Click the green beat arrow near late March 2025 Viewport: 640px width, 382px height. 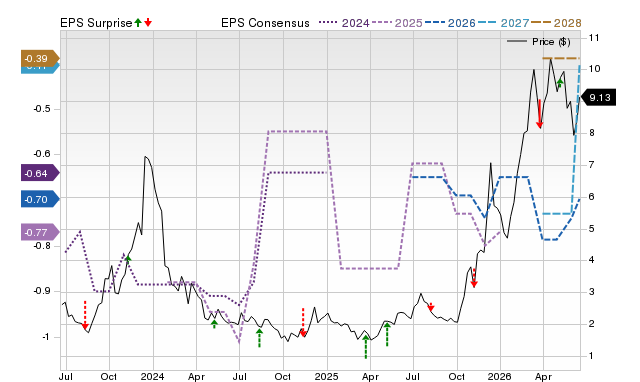(x=366, y=347)
